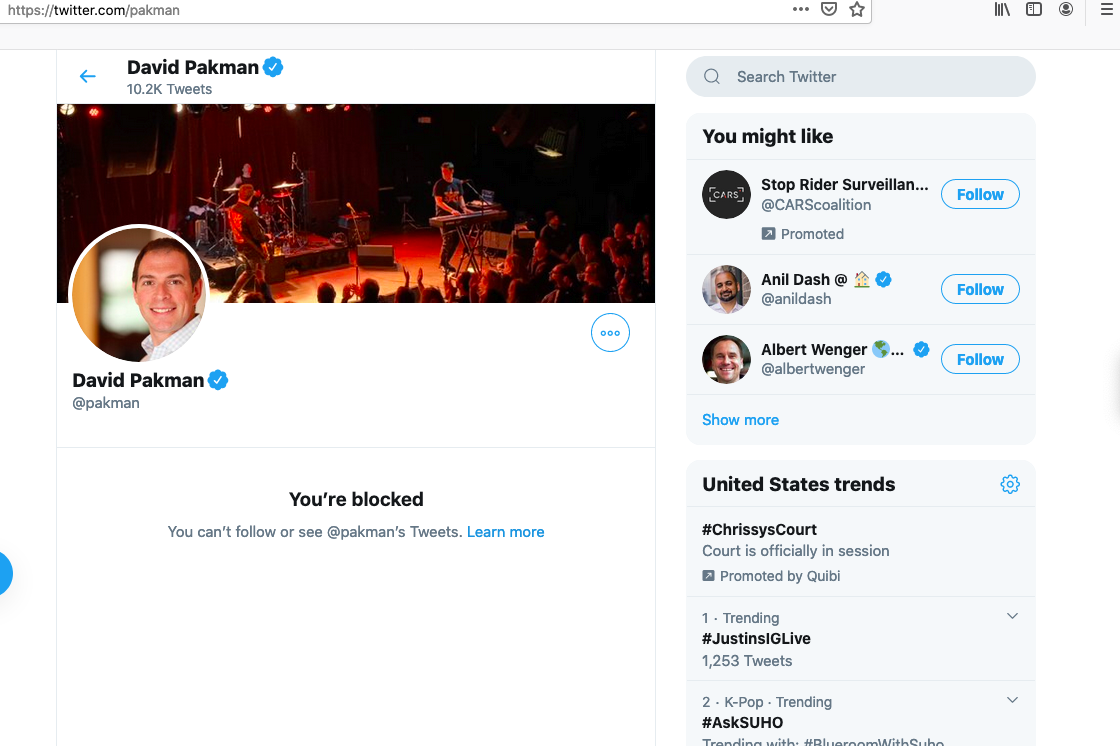Click the back arrow beside David Pakman
Viewport: 1120px width, 746px height.
pos(87,76)
